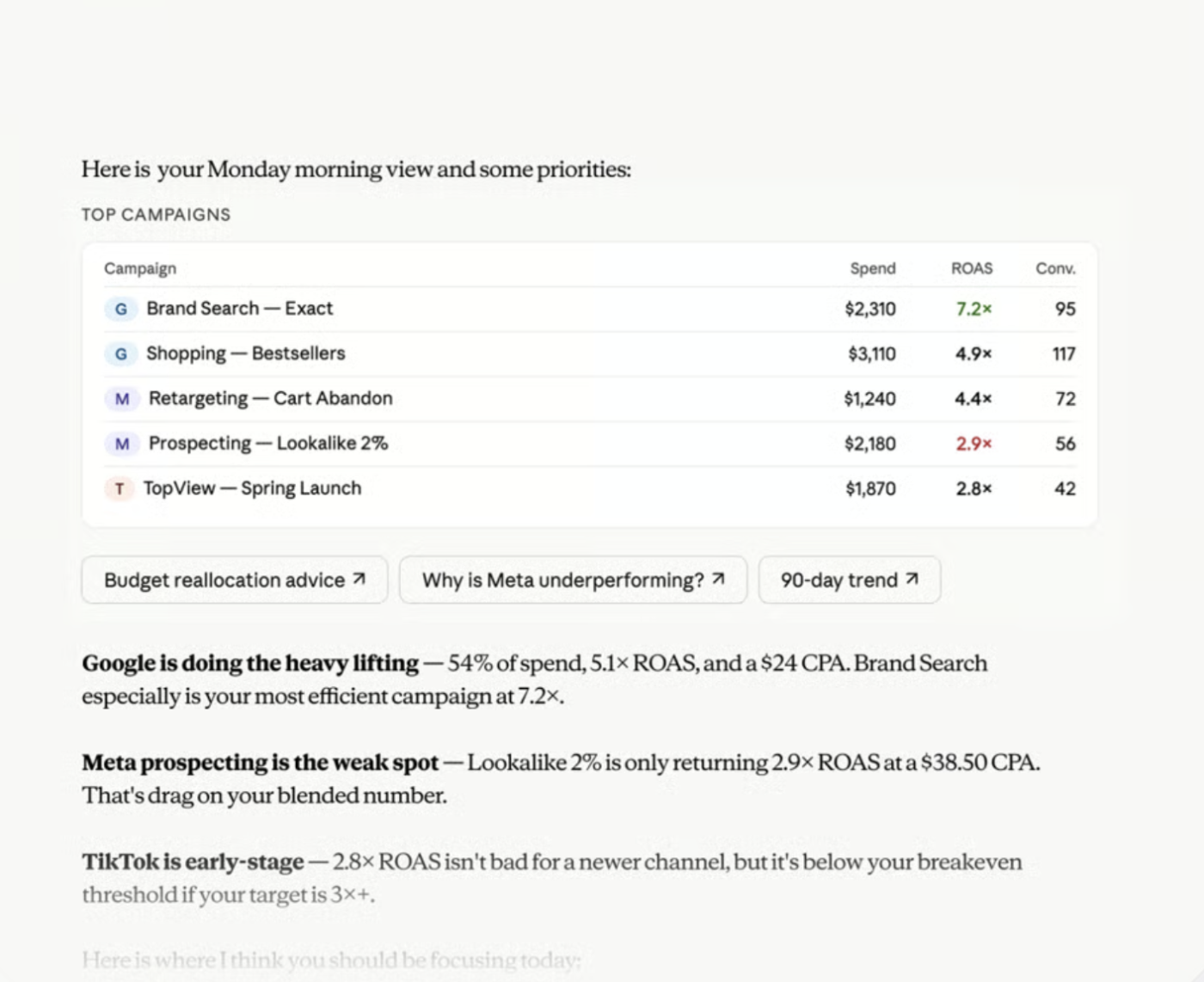Click the bold heading TikTok is early-stage
Image resolution: width=1204 pixels, height=982 pixels.
[x=193, y=862]
